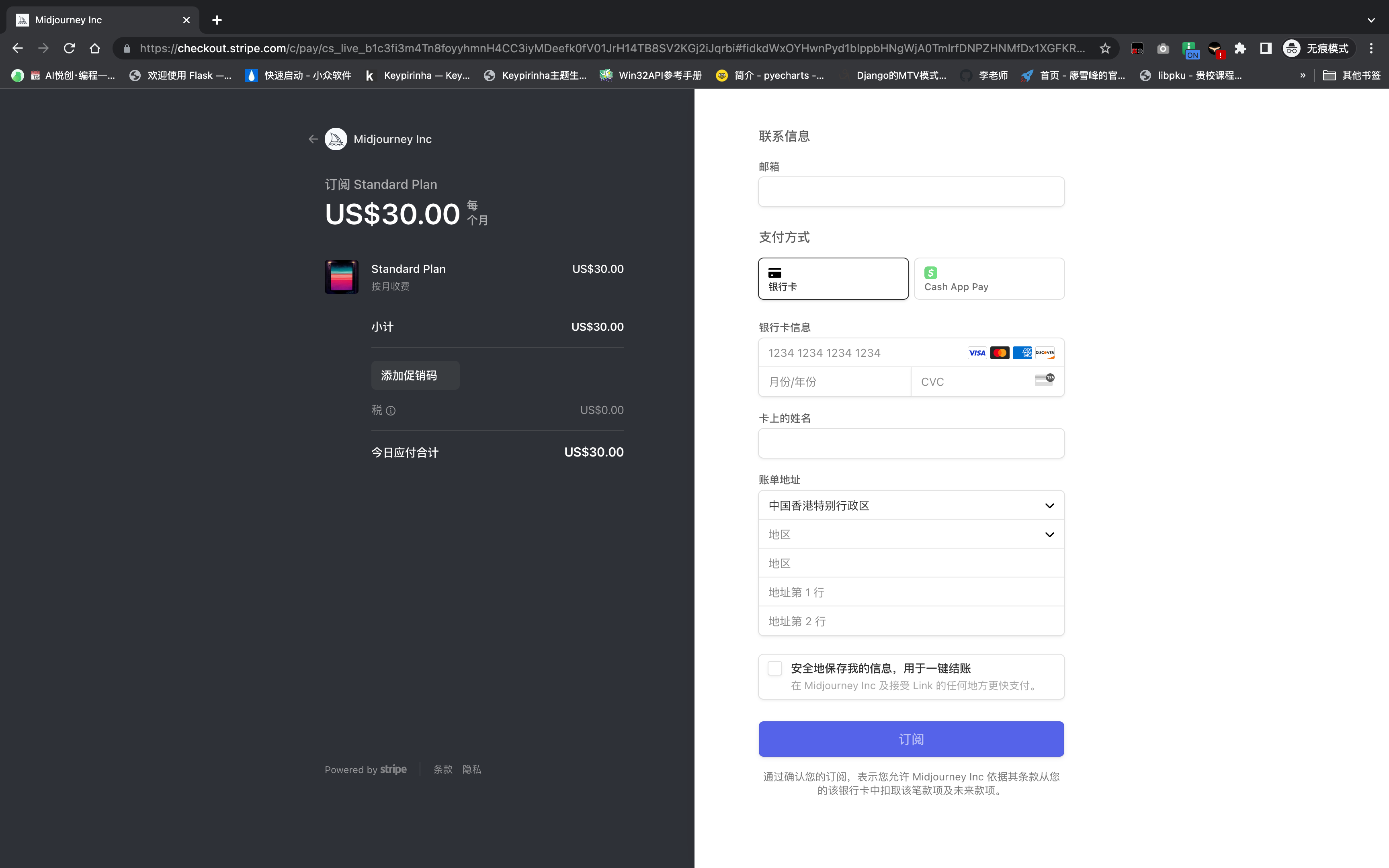This screenshot has width=1389, height=868.
Task: Open the Win32API参考手册 bookmark
Action: 650,75
